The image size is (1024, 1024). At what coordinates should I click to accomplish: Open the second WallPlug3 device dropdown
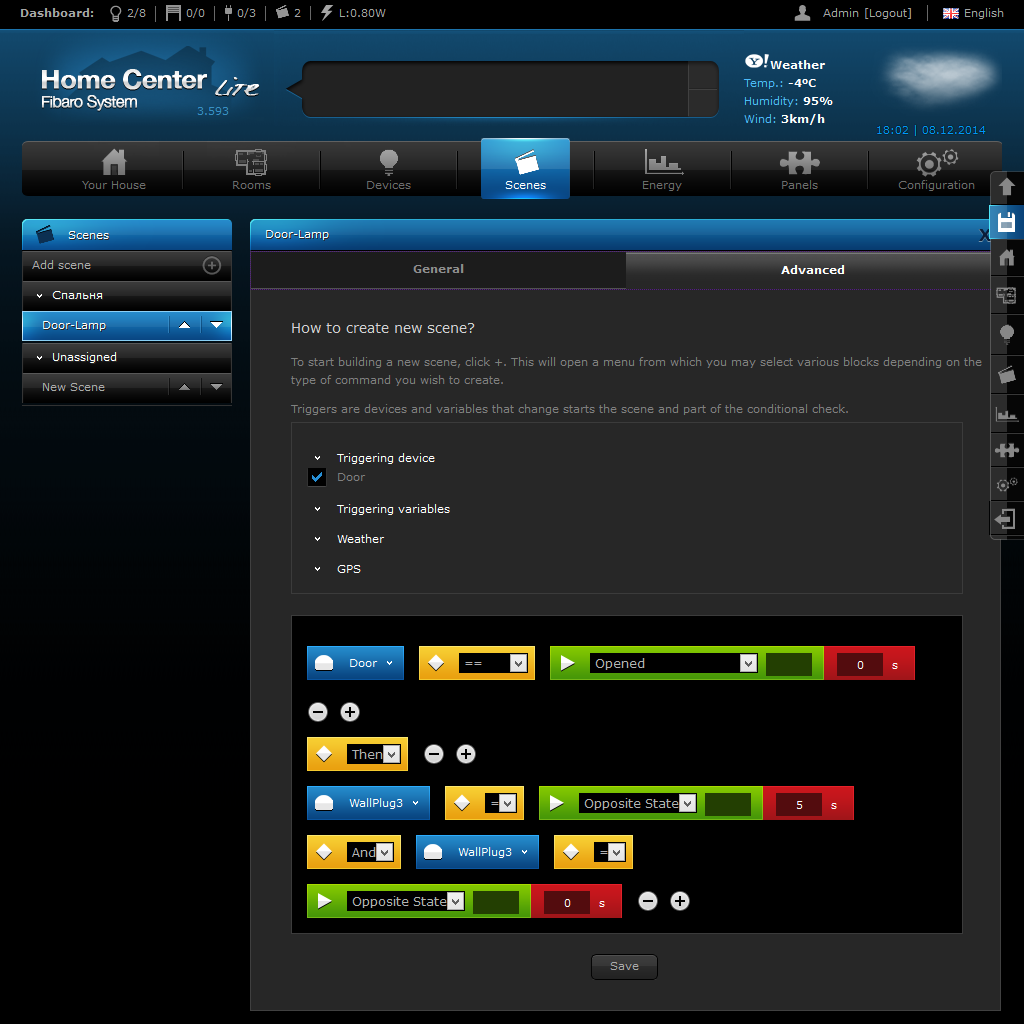(477, 852)
